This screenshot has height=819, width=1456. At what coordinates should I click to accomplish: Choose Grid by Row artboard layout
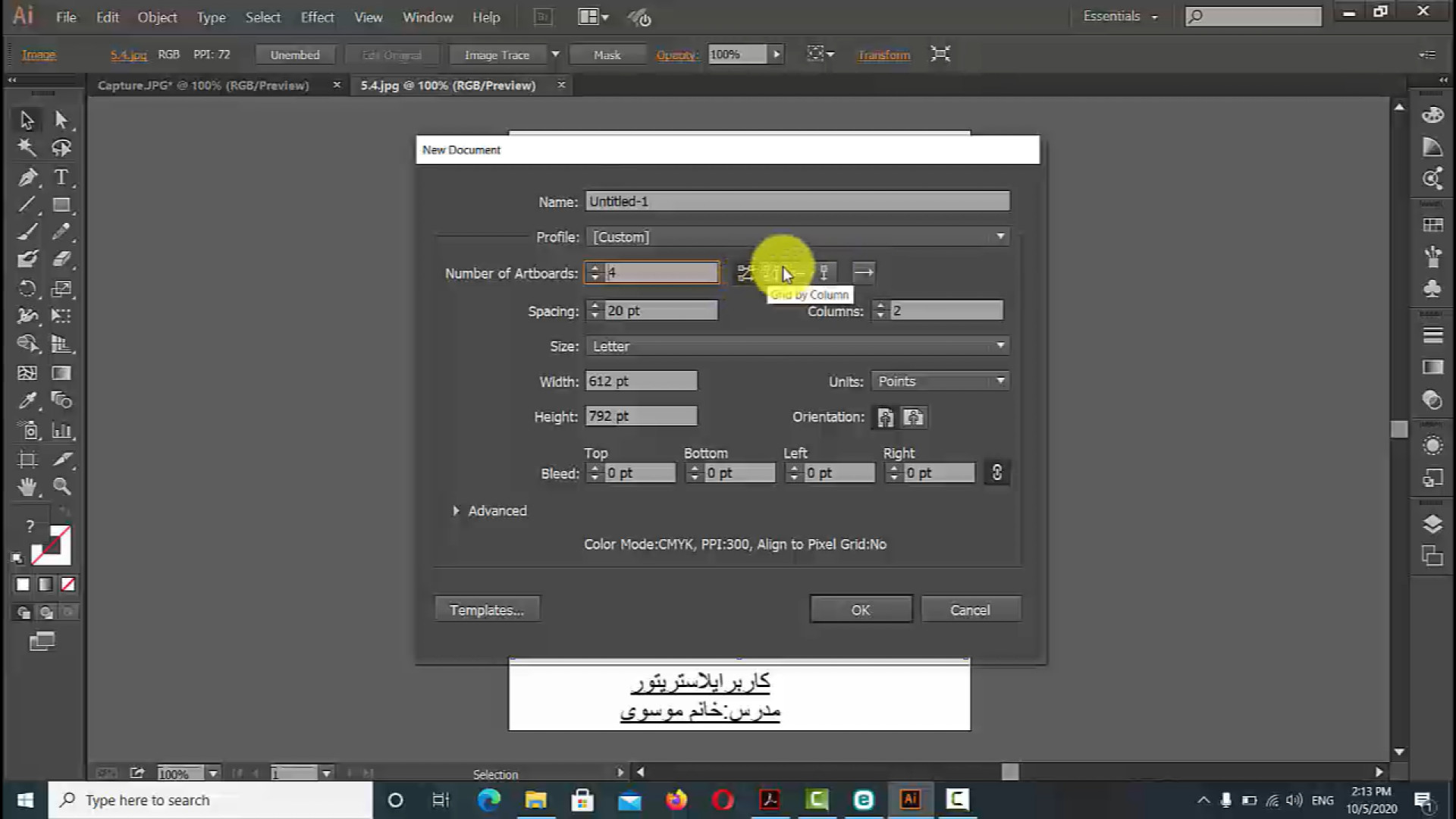(745, 273)
